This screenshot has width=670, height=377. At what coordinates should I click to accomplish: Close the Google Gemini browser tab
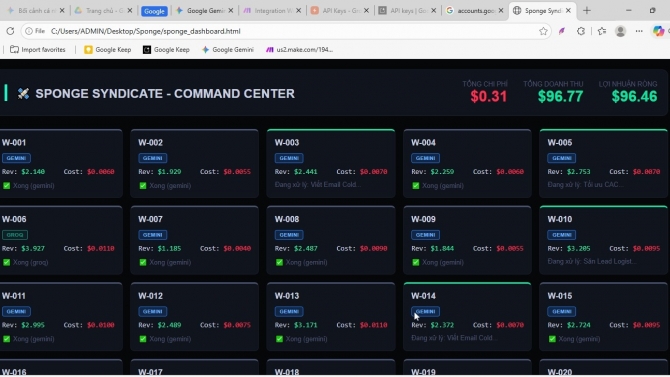point(231,11)
